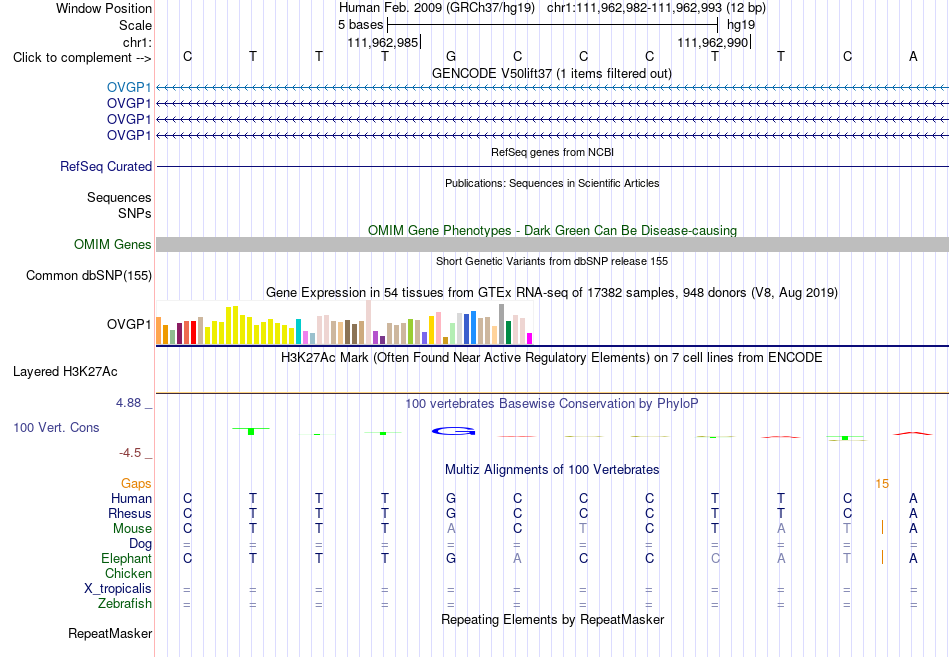Open the RefSeq Curated track label
This screenshot has height=657, width=950.
point(106,166)
